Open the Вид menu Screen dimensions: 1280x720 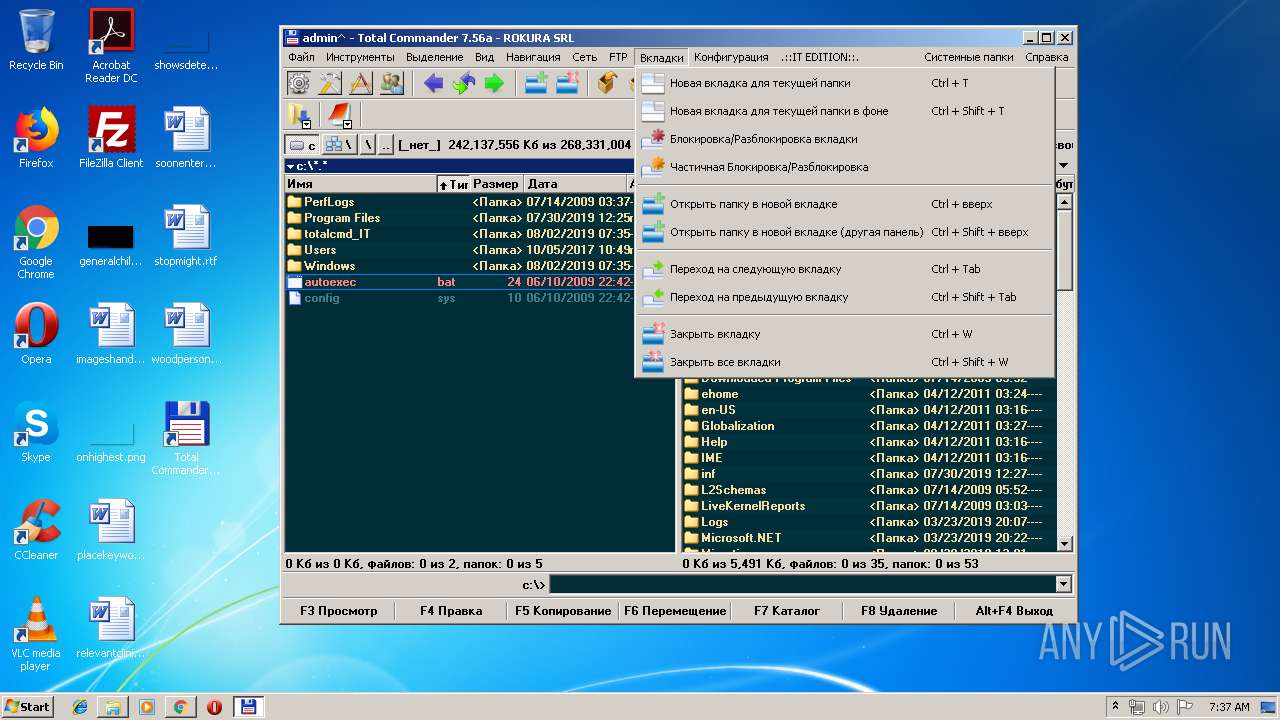click(x=484, y=57)
